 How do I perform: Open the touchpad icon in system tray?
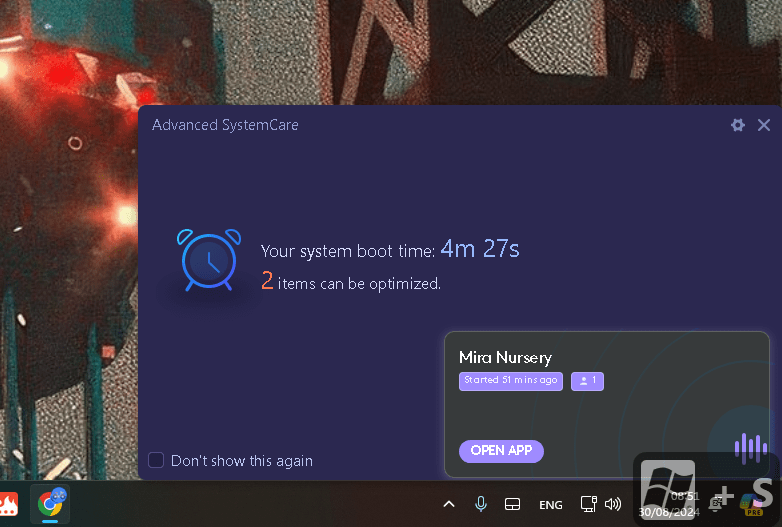[x=512, y=505]
